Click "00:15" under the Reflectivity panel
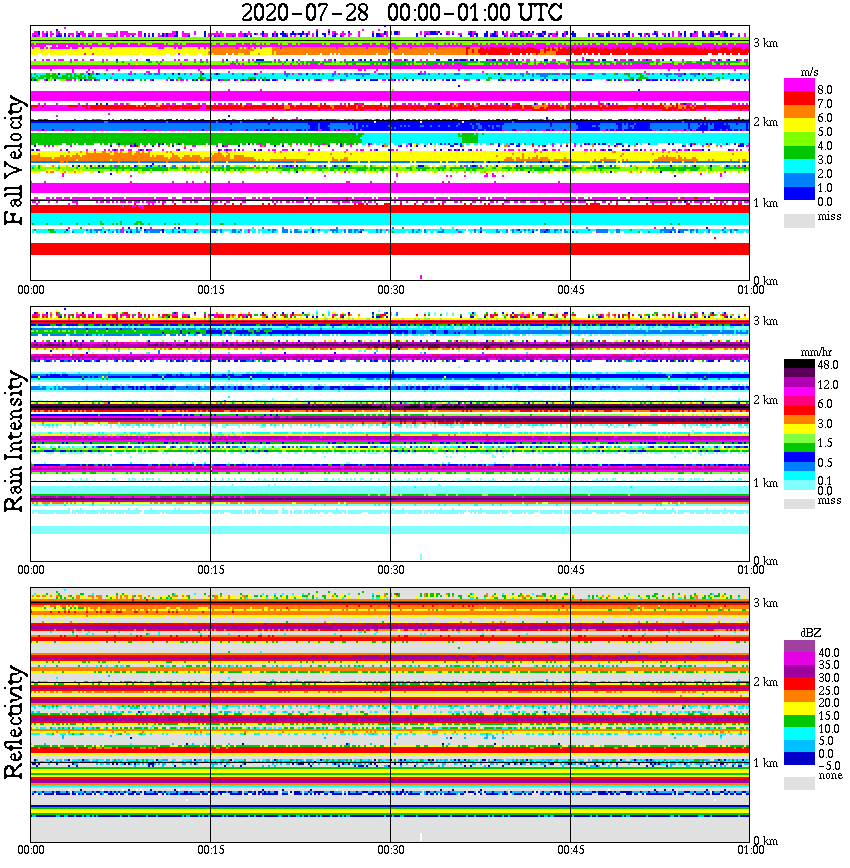This screenshot has width=850, height=868. [x=211, y=850]
